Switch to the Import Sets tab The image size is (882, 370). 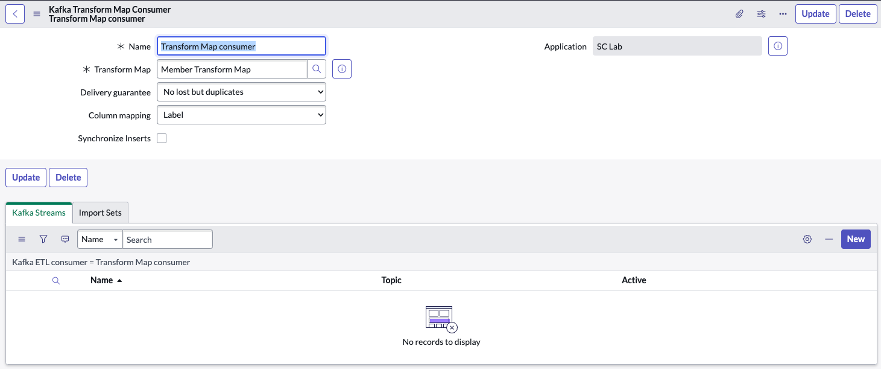coord(101,213)
